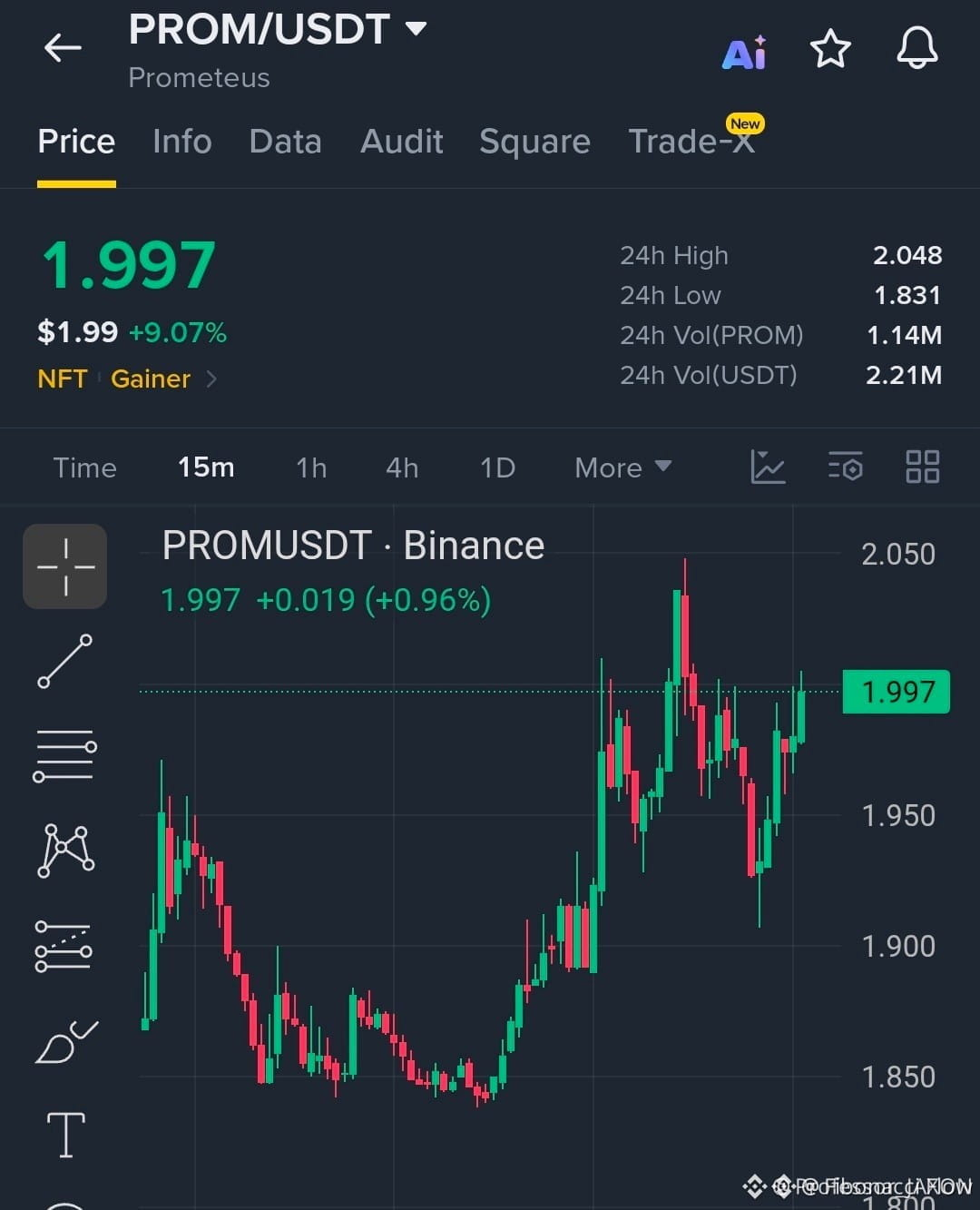Expand the More intervals dropdown
This screenshot has width=980, height=1210.
pyautogui.click(x=622, y=467)
